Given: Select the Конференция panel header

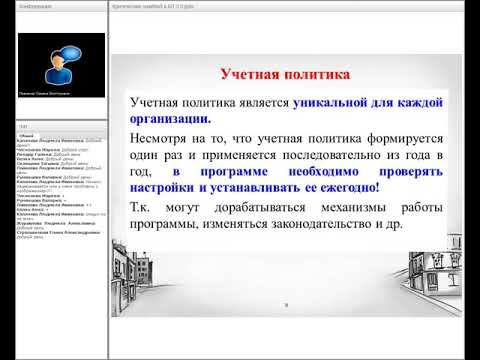Looking at the screenshot, I should [62, 6].
